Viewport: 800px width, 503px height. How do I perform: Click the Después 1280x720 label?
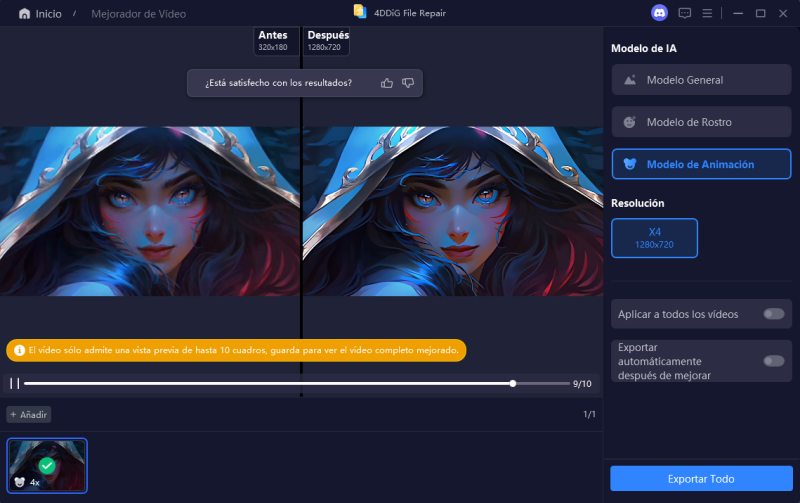[327, 41]
